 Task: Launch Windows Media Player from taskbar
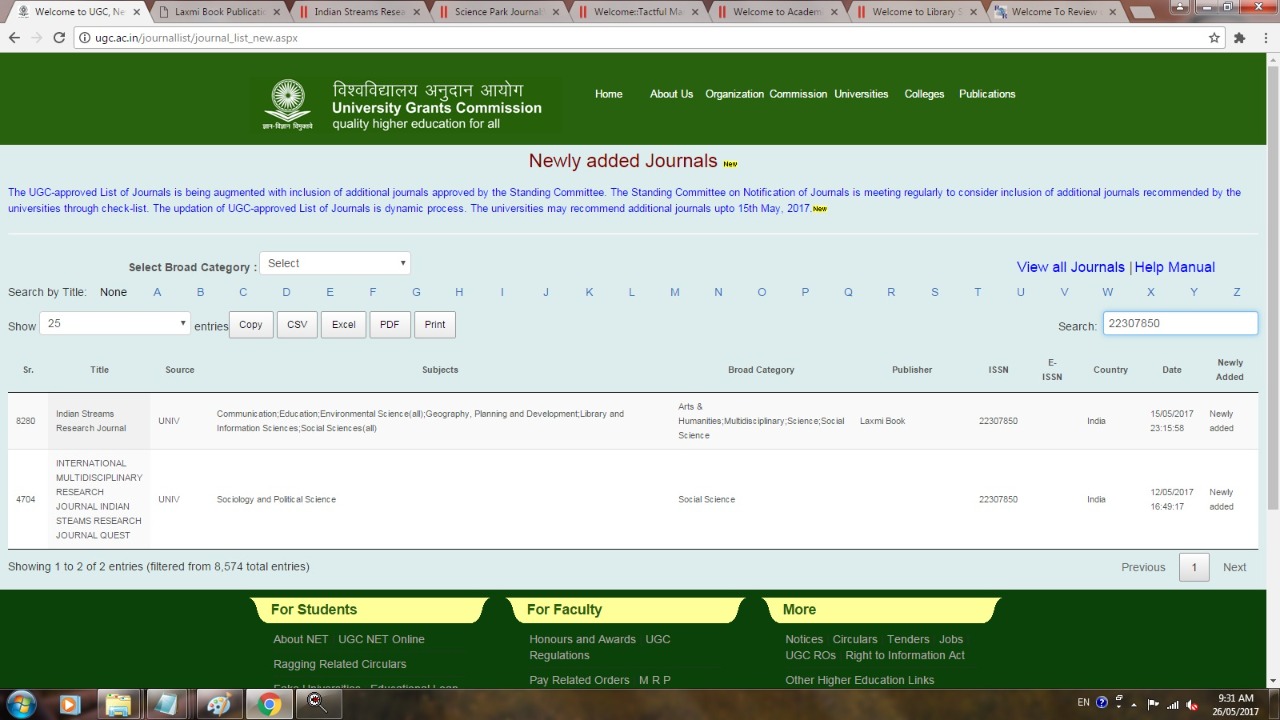[69, 704]
